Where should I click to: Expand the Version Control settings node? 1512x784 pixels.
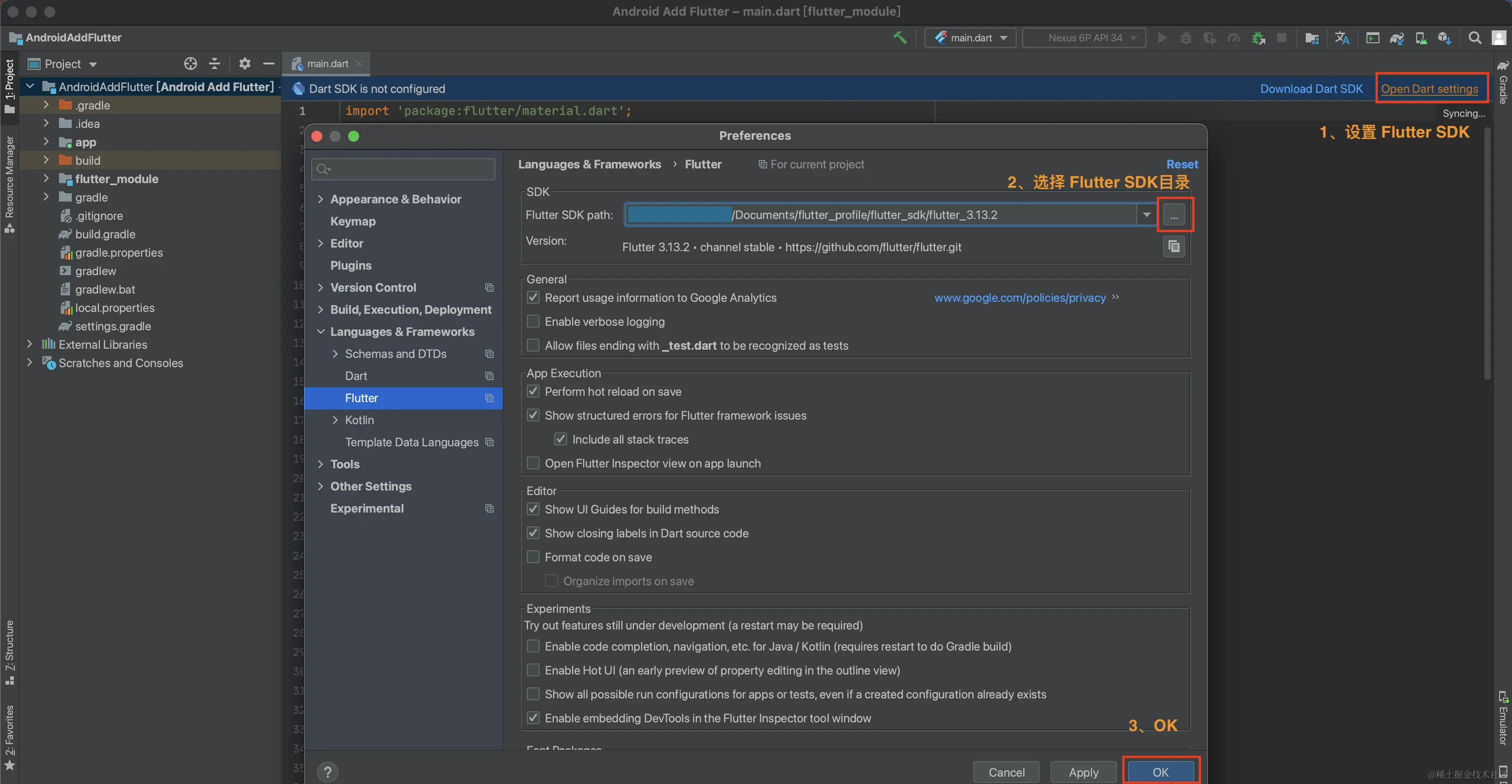[320, 287]
